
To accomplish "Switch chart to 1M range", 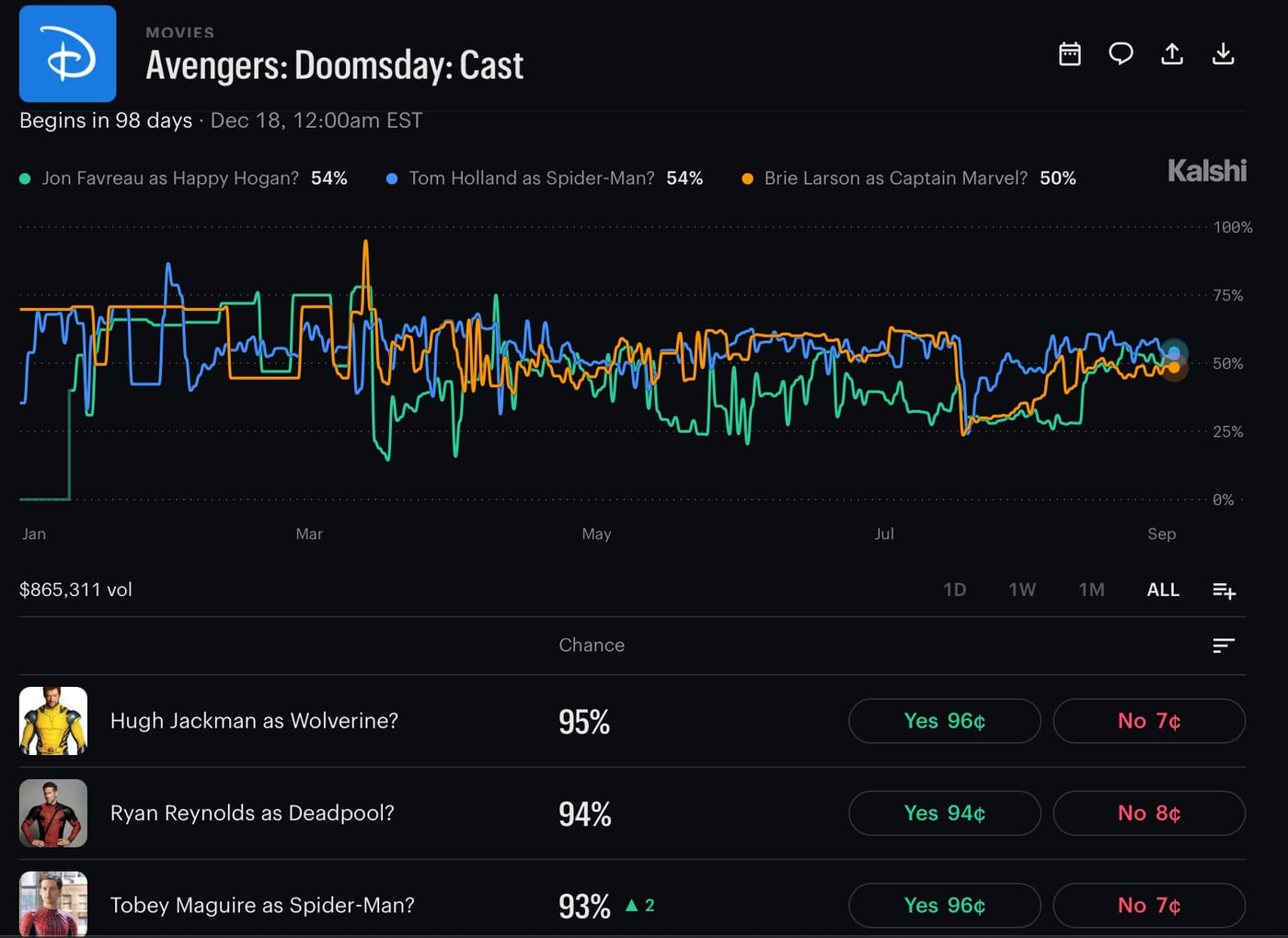I will pyautogui.click(x=1091, y=589).
